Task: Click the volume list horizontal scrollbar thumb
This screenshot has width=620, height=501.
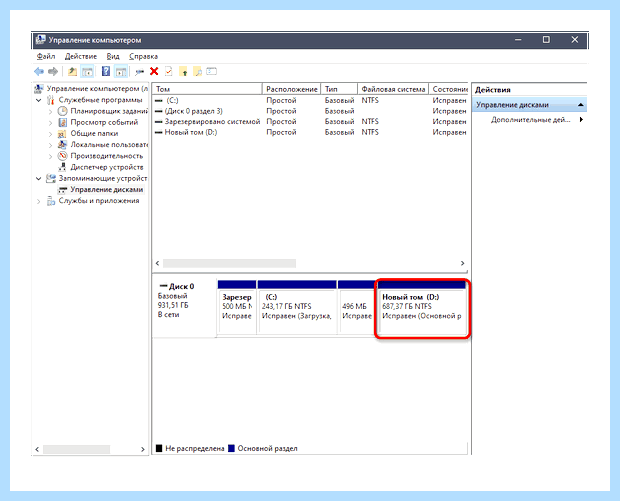Action: coord(229,263)
